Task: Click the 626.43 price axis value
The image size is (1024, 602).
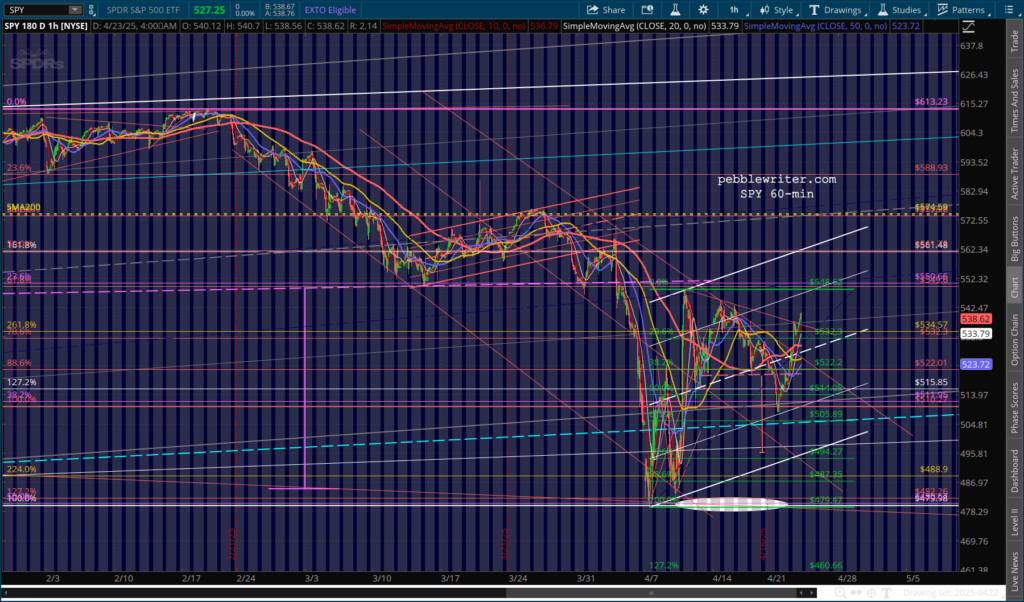Action: tap(974, 75)
